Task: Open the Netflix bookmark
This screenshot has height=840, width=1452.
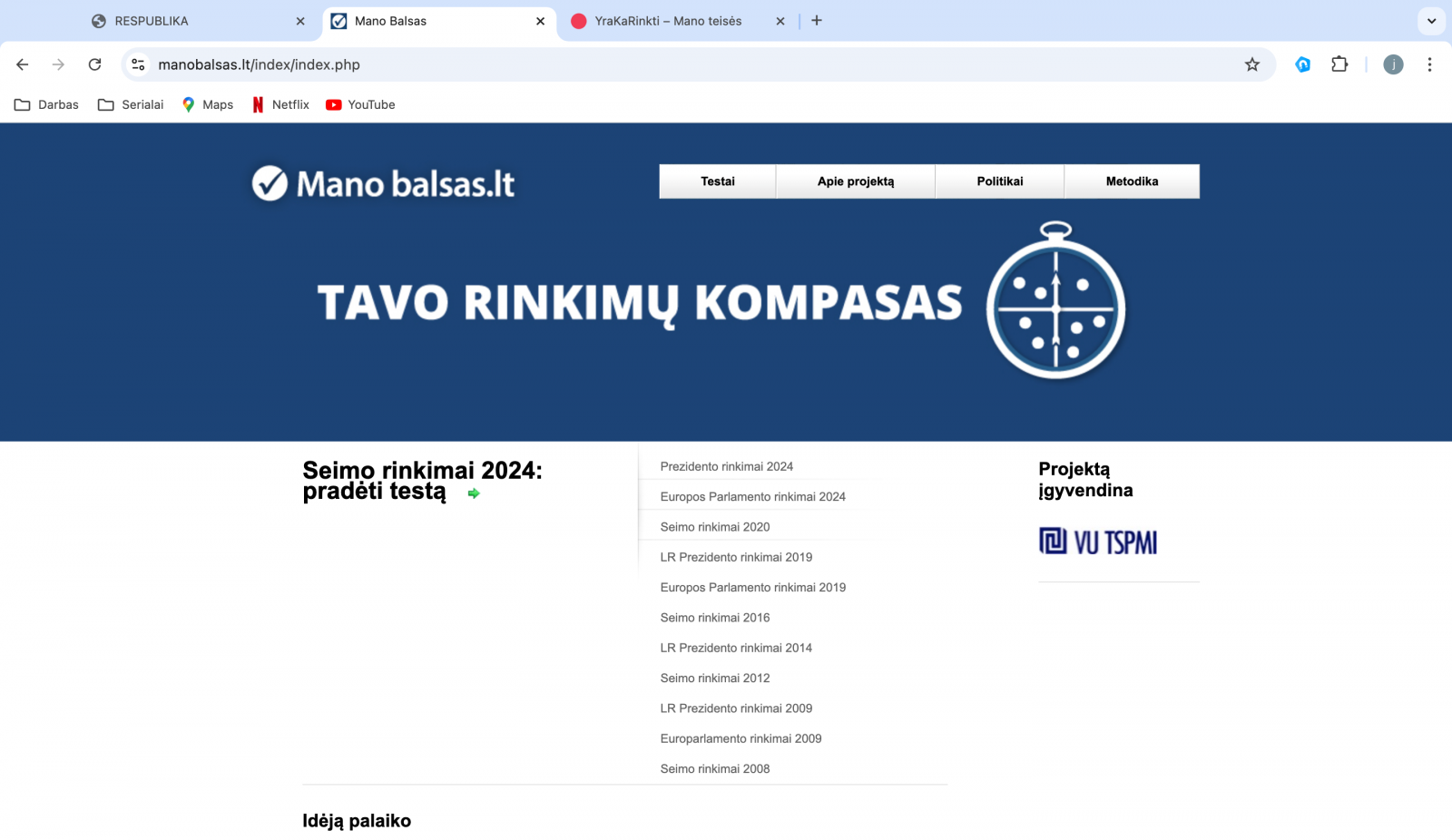Action: point(280,104)
